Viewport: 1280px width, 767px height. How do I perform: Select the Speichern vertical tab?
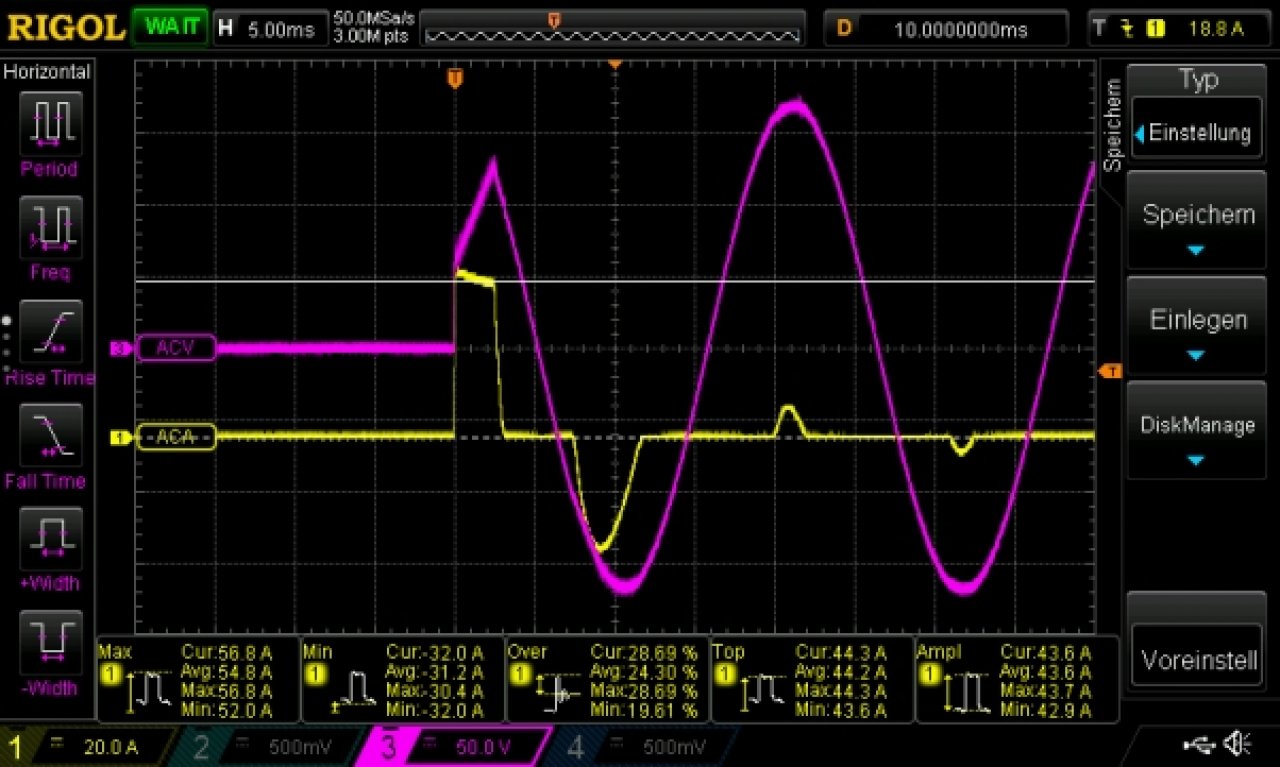click(x=1113, y=125)
